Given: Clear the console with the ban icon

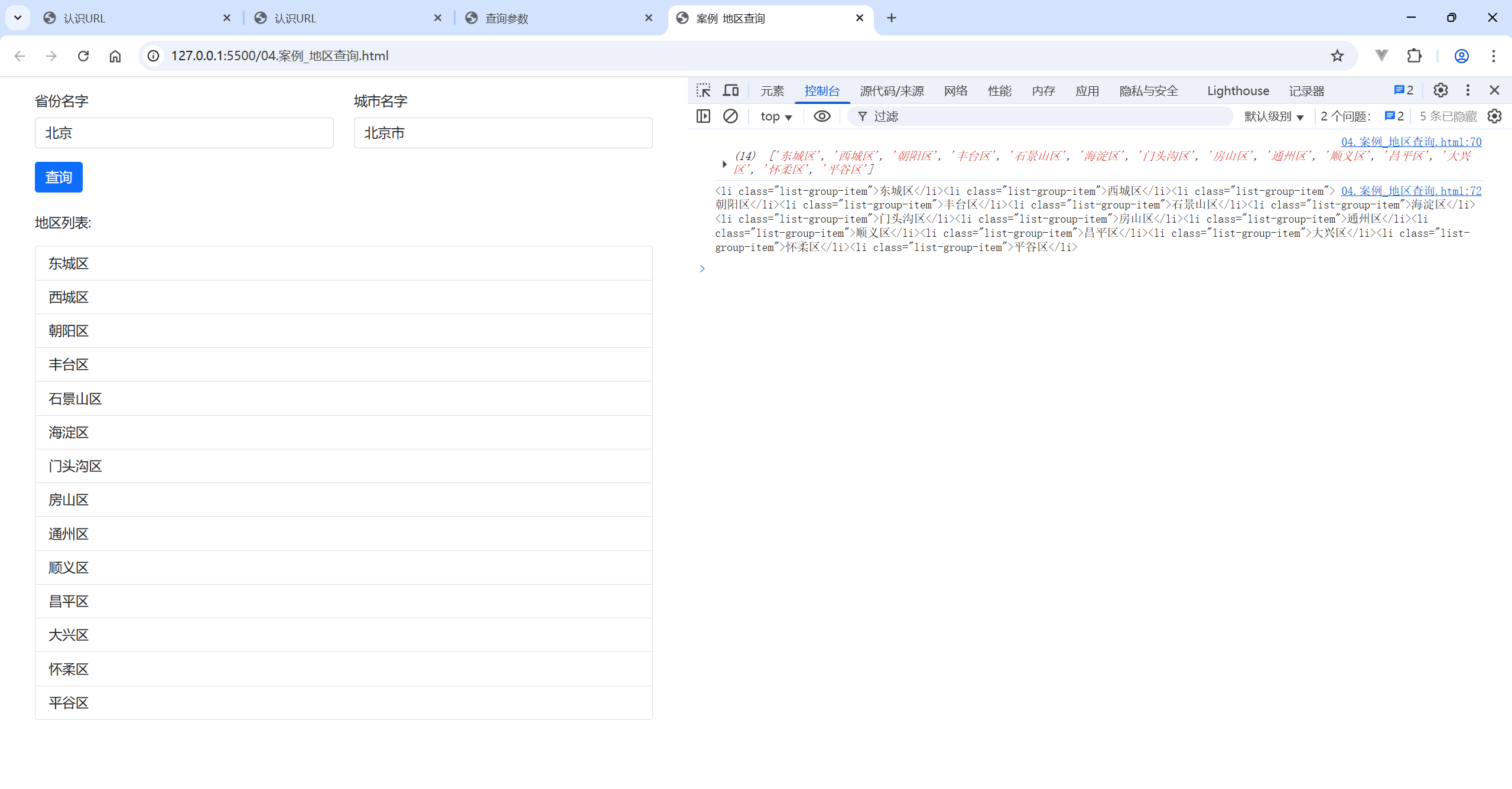Looking at the screenshot, I should point(730,116).
